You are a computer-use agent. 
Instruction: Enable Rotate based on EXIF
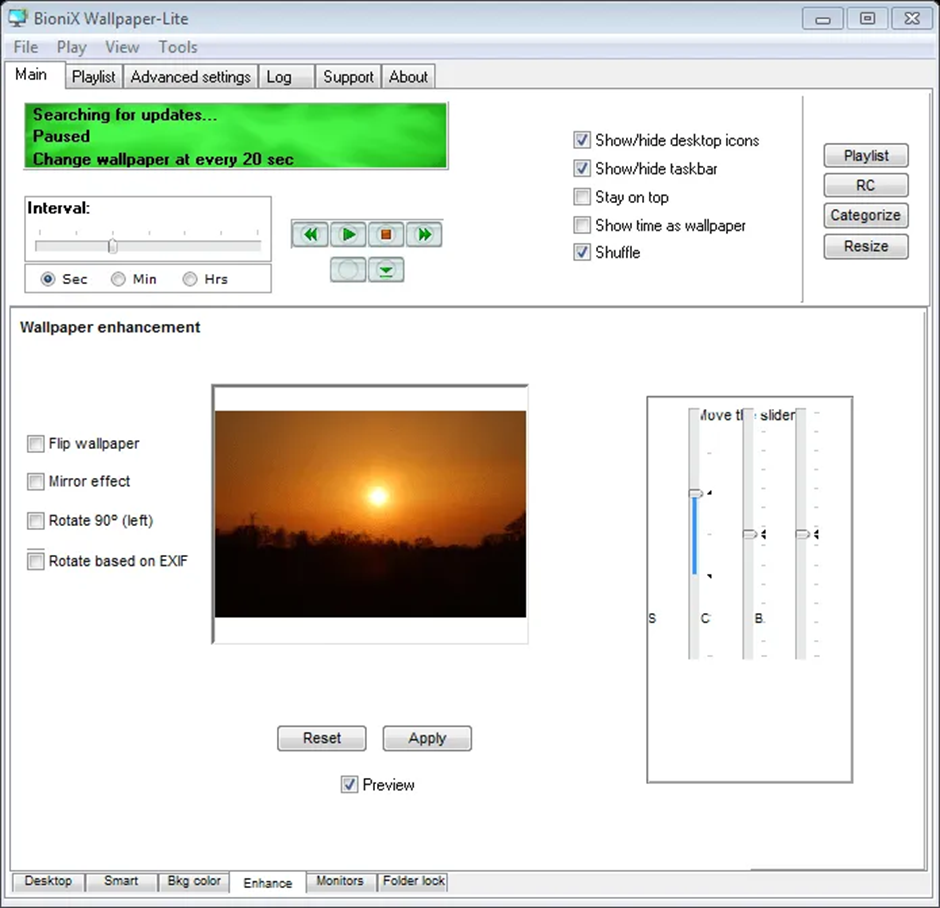[x=35, y=561]
